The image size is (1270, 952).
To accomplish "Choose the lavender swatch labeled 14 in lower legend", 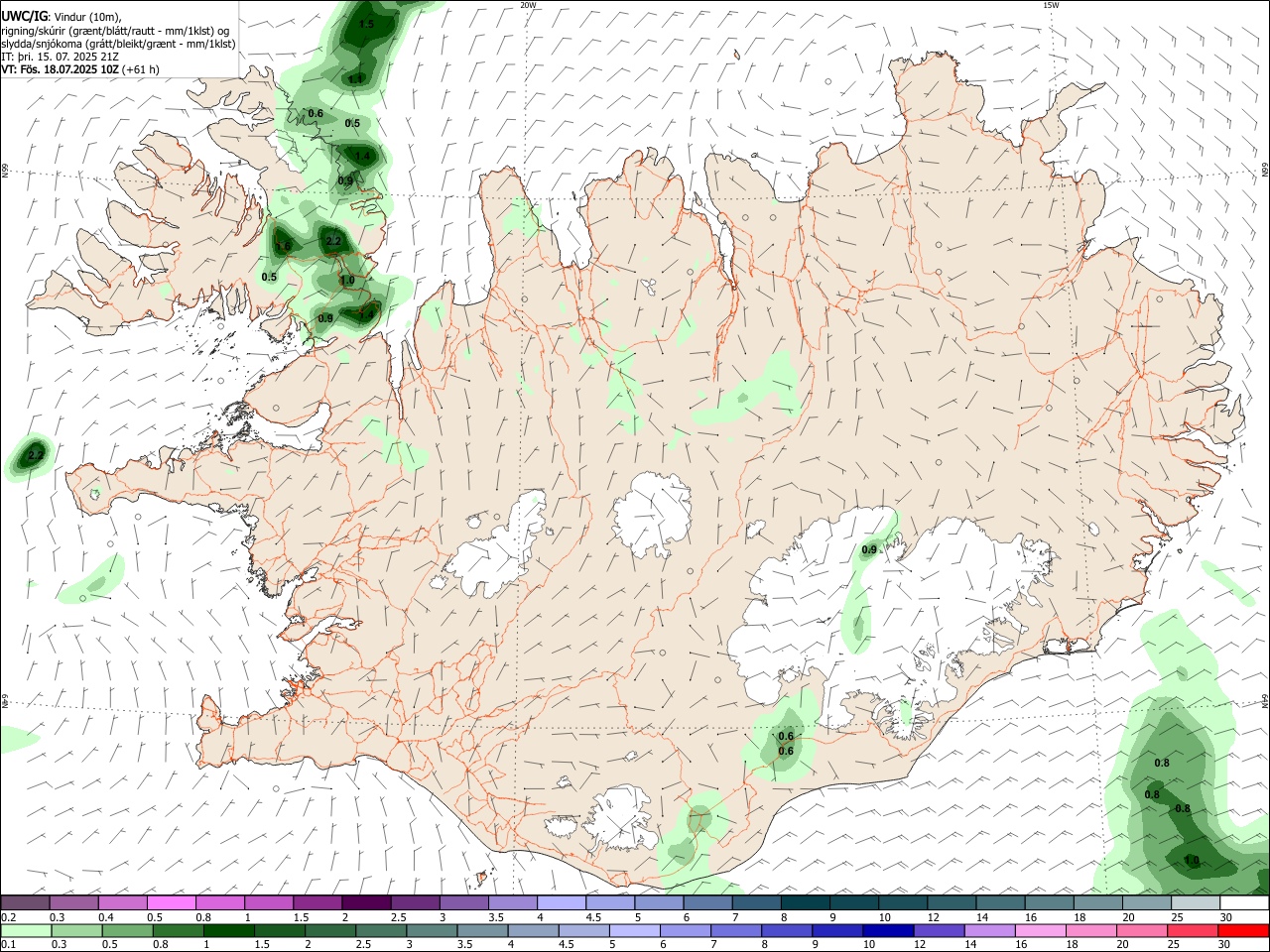I will (989, 930).
